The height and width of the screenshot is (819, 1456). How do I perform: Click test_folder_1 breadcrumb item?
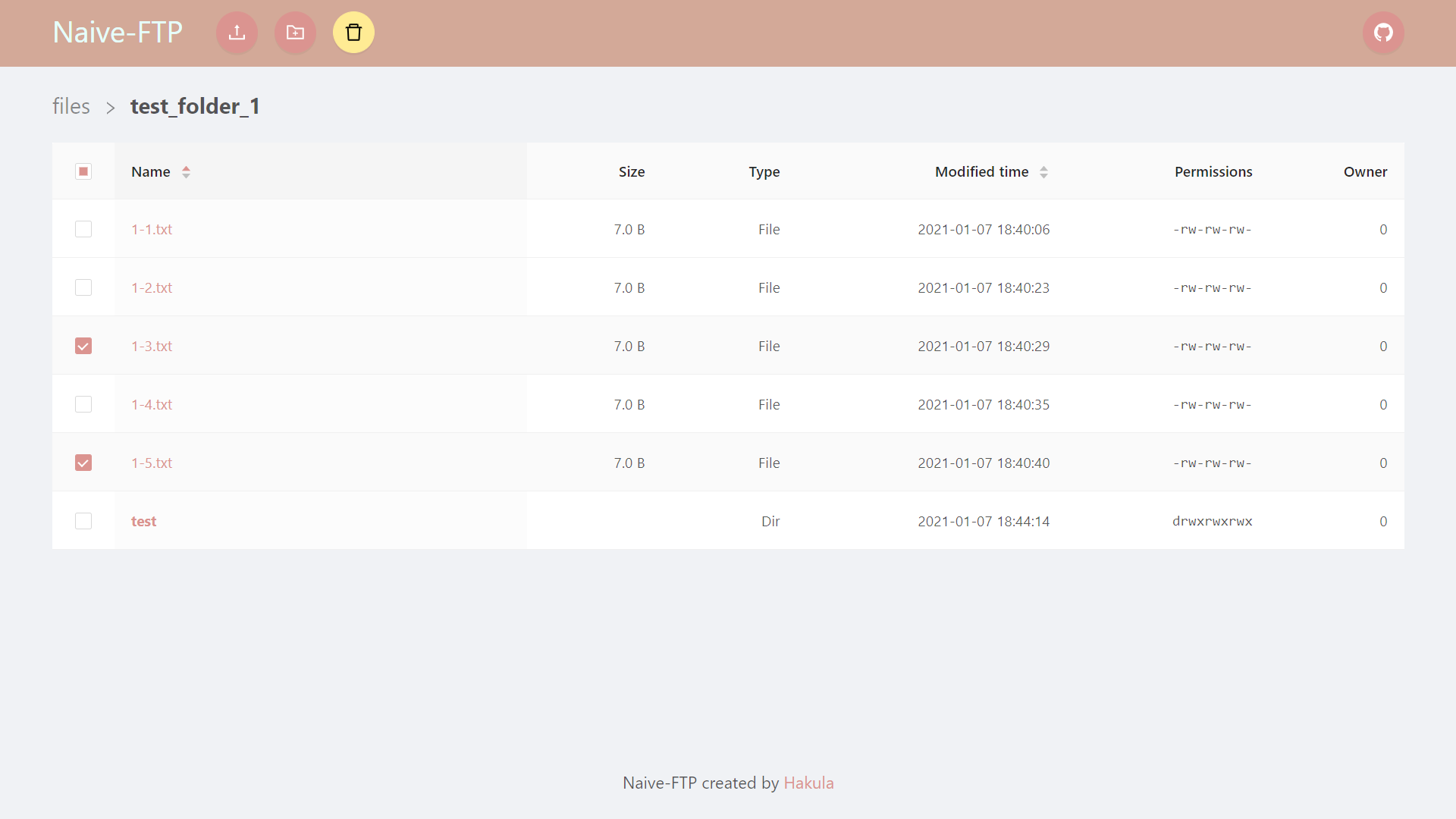tap(195, 106)
